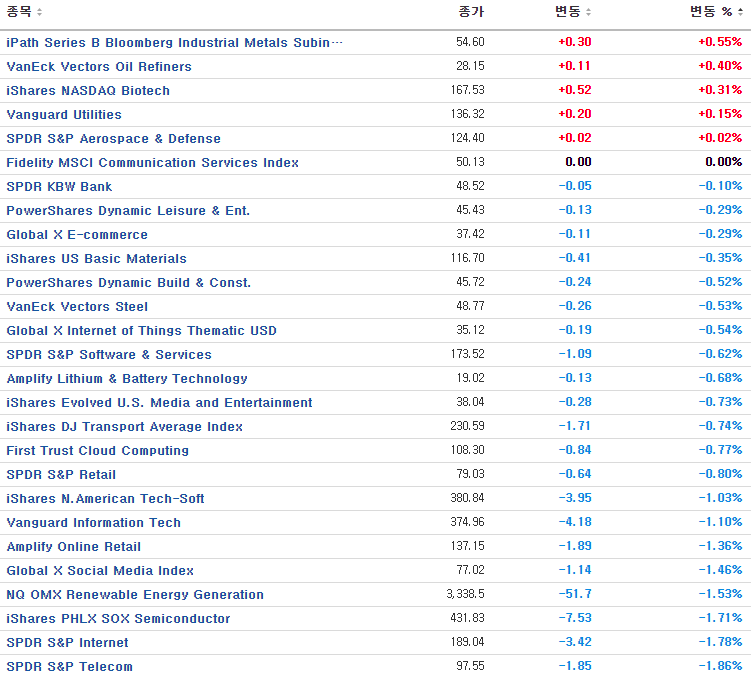Viewport: 751px width, 682px height.
Task: Select the -1.78% change percent value
Action: 720,642
